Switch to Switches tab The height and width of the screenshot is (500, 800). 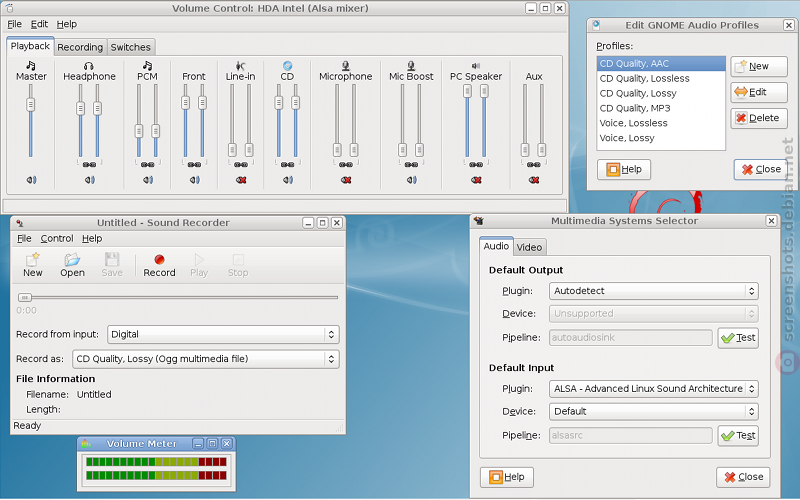(x=131, y=47)
